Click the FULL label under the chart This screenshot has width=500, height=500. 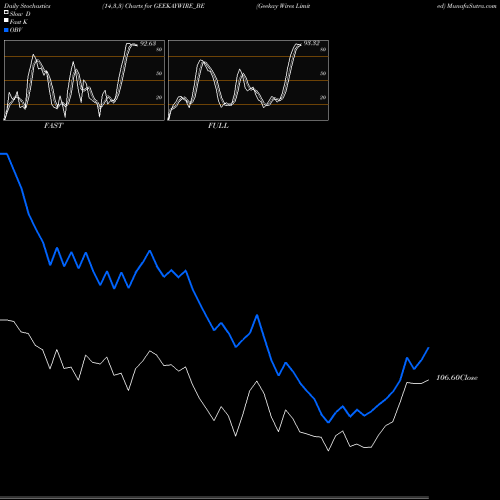(x=218, y=126)
